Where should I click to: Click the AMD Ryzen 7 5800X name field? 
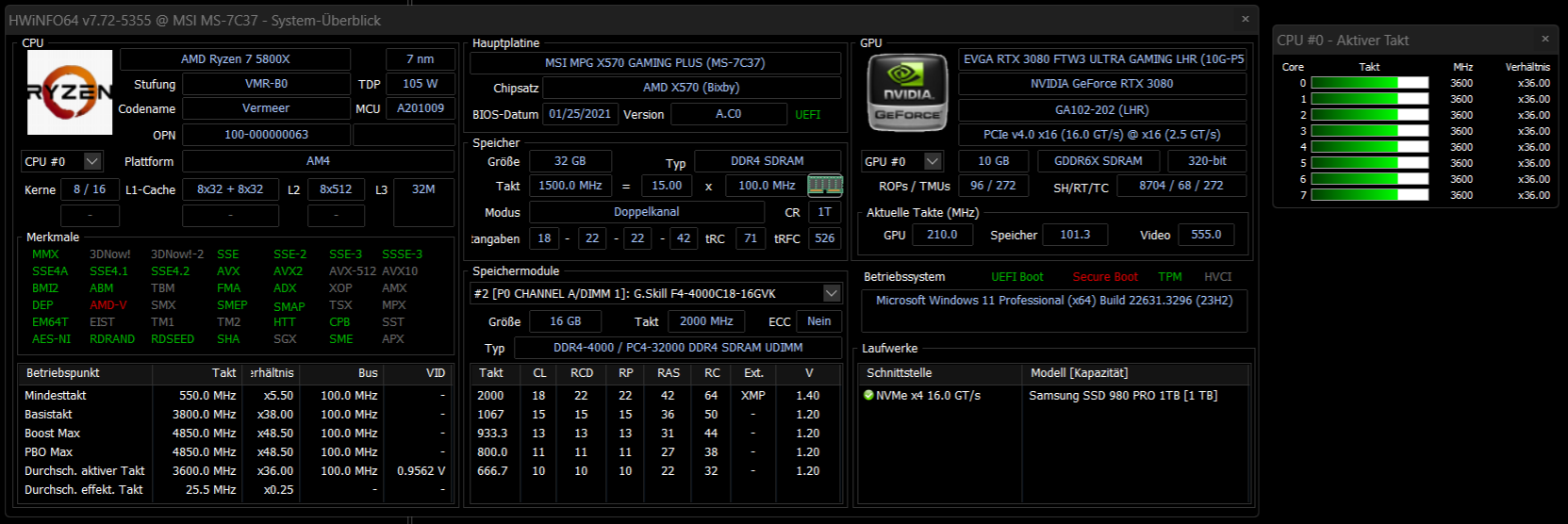[236, 58]
